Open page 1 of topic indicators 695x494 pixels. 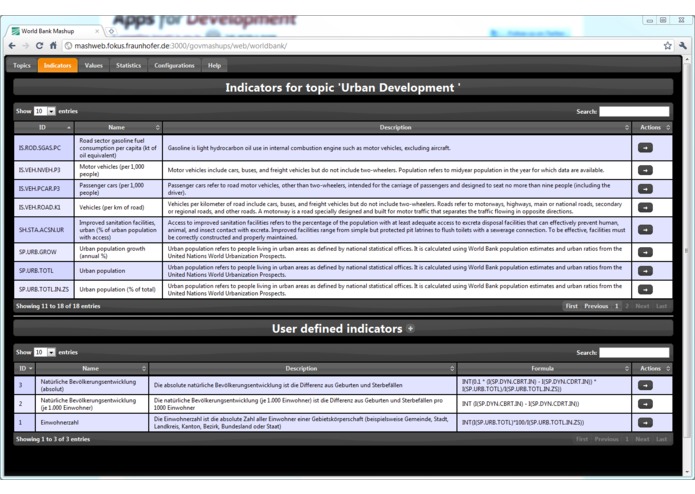616,306
